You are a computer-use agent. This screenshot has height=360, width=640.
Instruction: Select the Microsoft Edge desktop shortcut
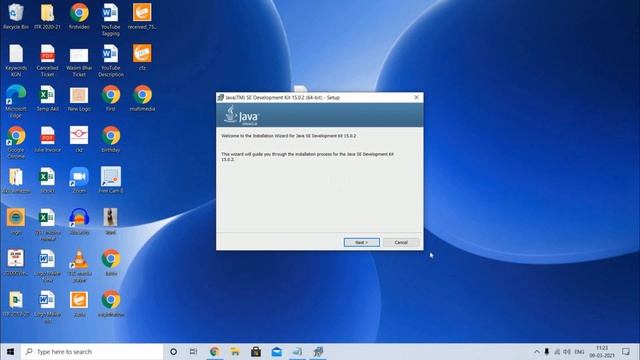pyautogui.click(x=16, y=101)
